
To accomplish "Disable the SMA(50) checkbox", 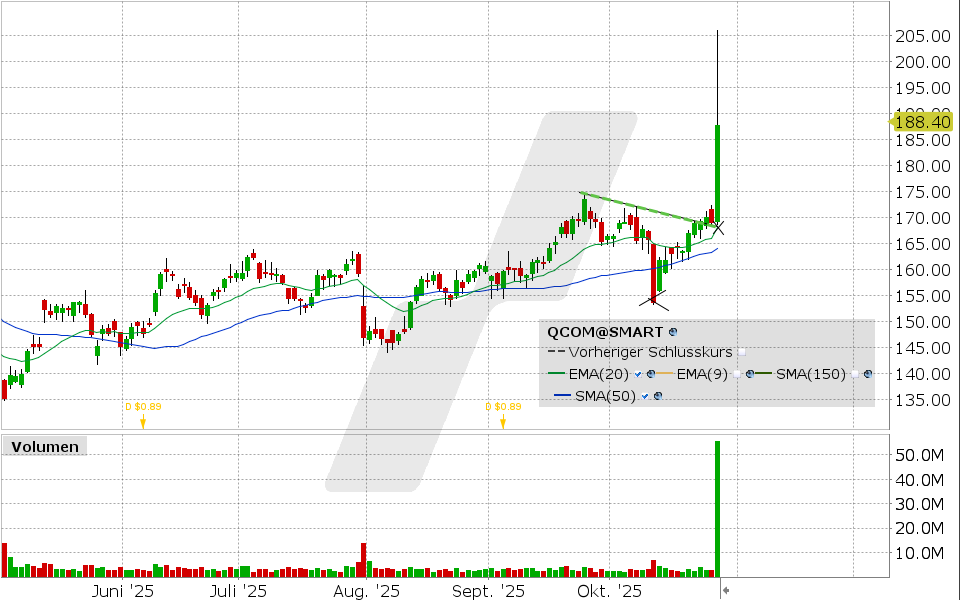I will (x=645, y=395).
